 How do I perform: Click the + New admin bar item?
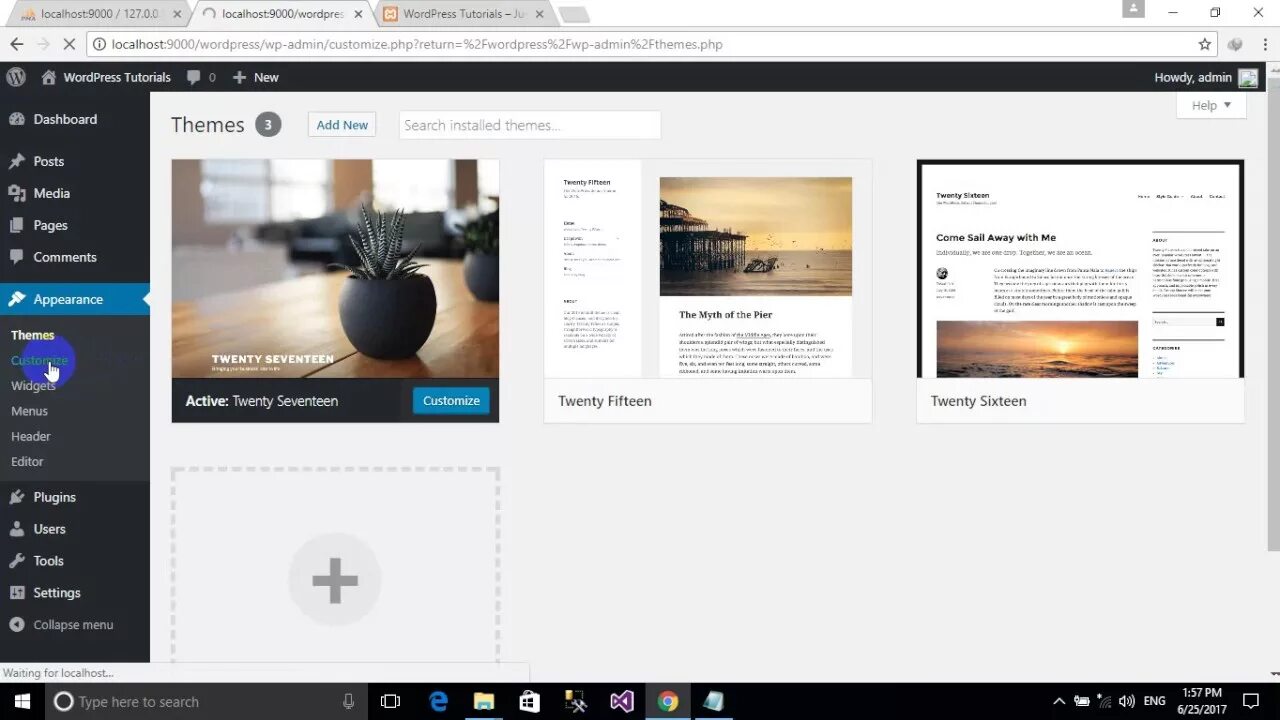tap(256, 77)
